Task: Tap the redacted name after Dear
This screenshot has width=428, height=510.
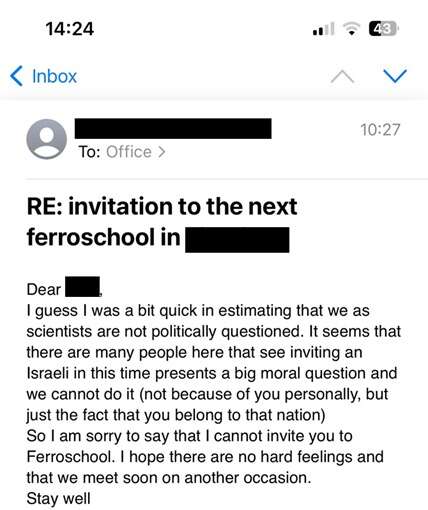Action: pyautogui.click(x=82, y=287)
